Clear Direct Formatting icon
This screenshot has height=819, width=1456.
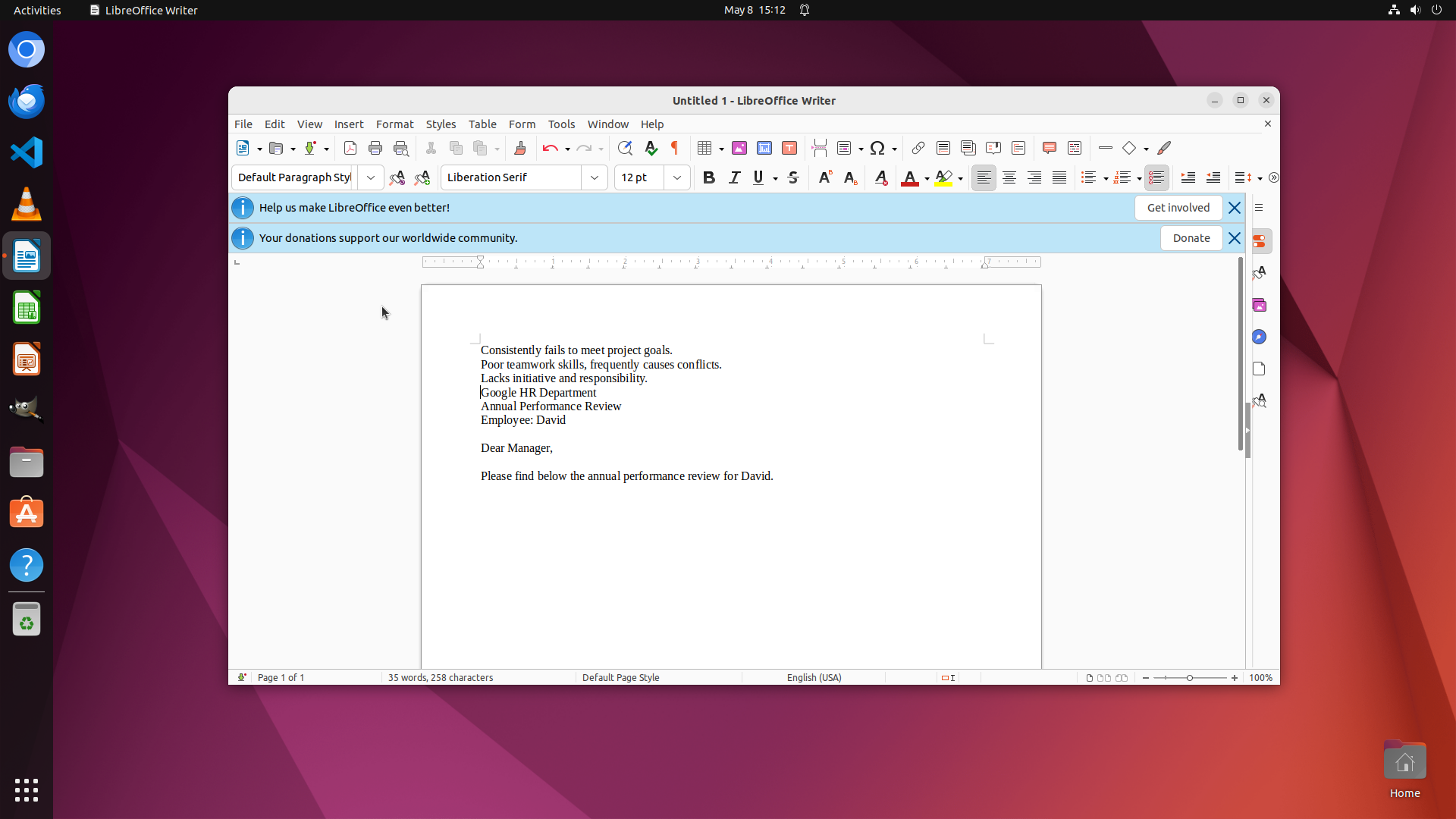[880, 177]
